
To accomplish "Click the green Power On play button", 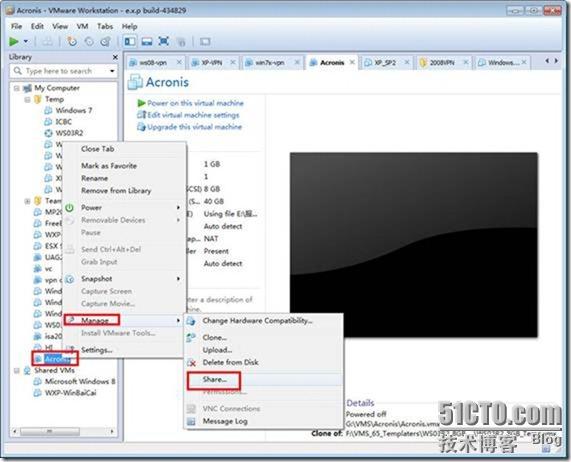I will (14, 42).
